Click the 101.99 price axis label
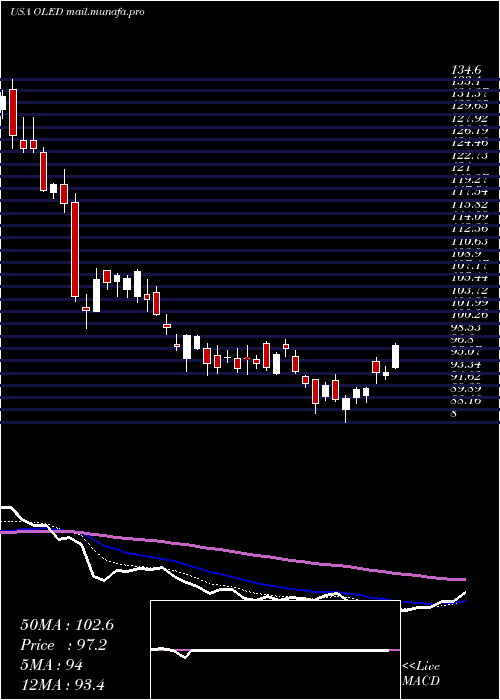500x700 pixels. point(470,303)
